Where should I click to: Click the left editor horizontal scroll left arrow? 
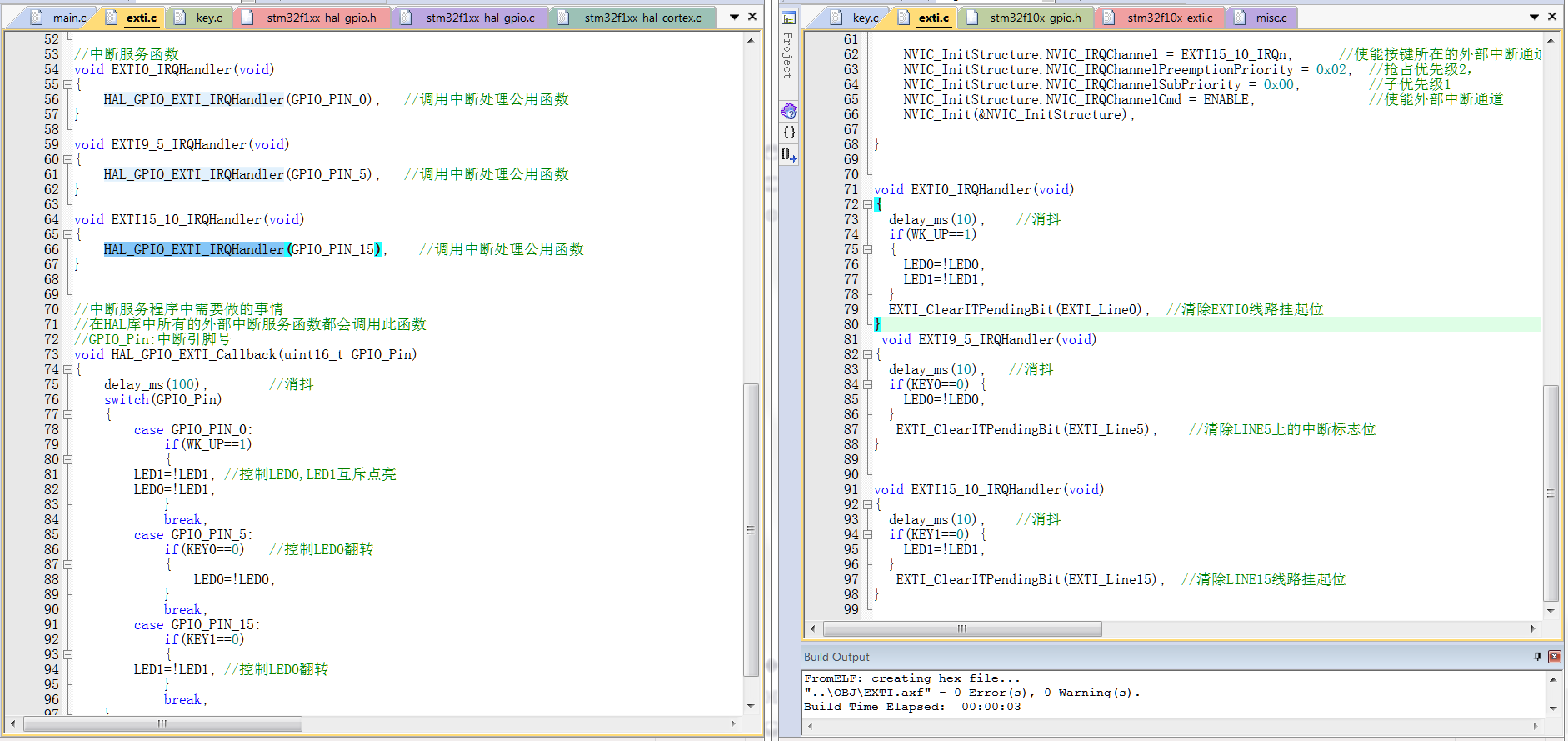(13, 723)
